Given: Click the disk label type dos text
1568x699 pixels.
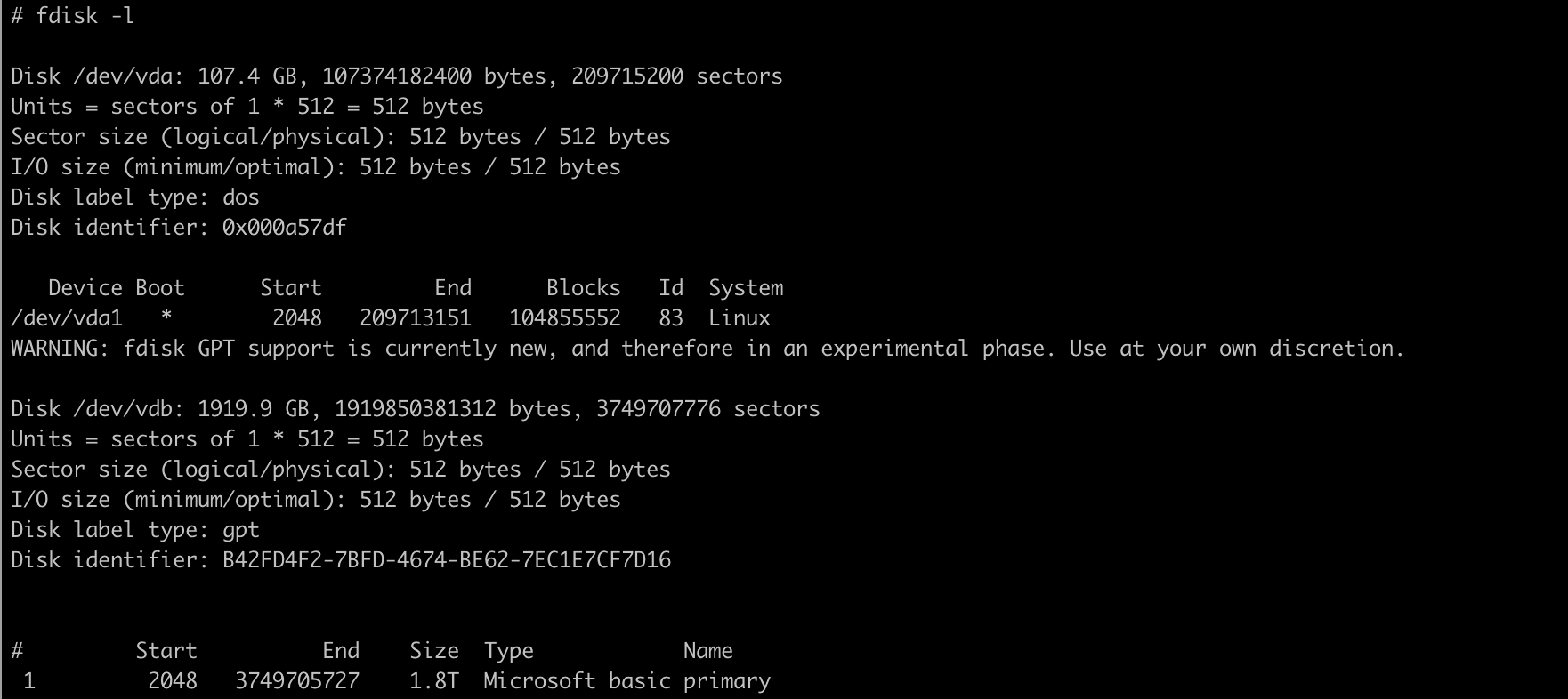Looking at the screenshot, I should (240, 197).
